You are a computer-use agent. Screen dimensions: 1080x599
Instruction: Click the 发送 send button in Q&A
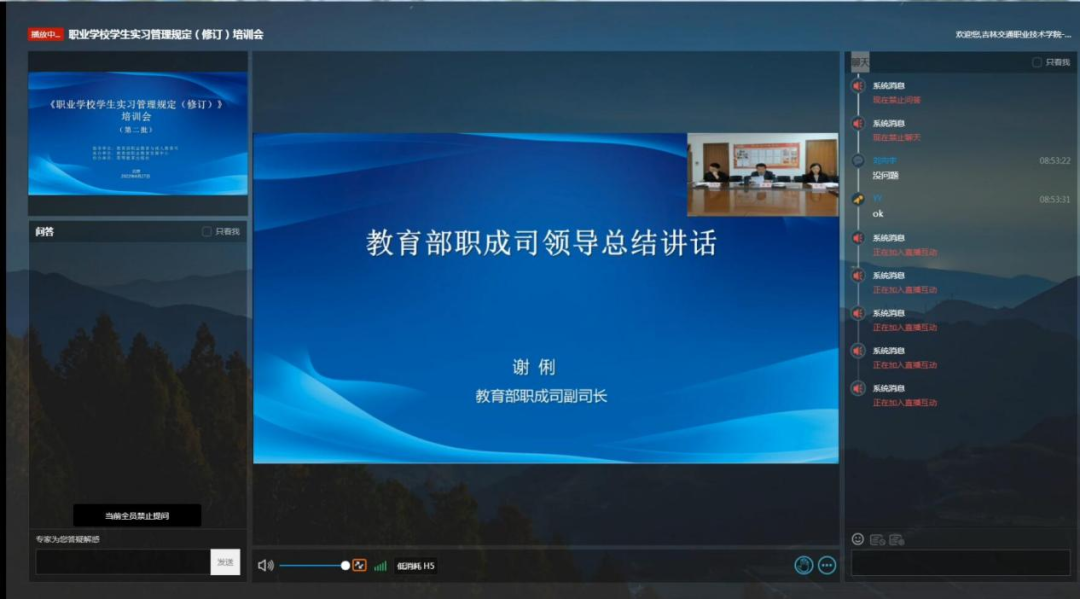225,562
